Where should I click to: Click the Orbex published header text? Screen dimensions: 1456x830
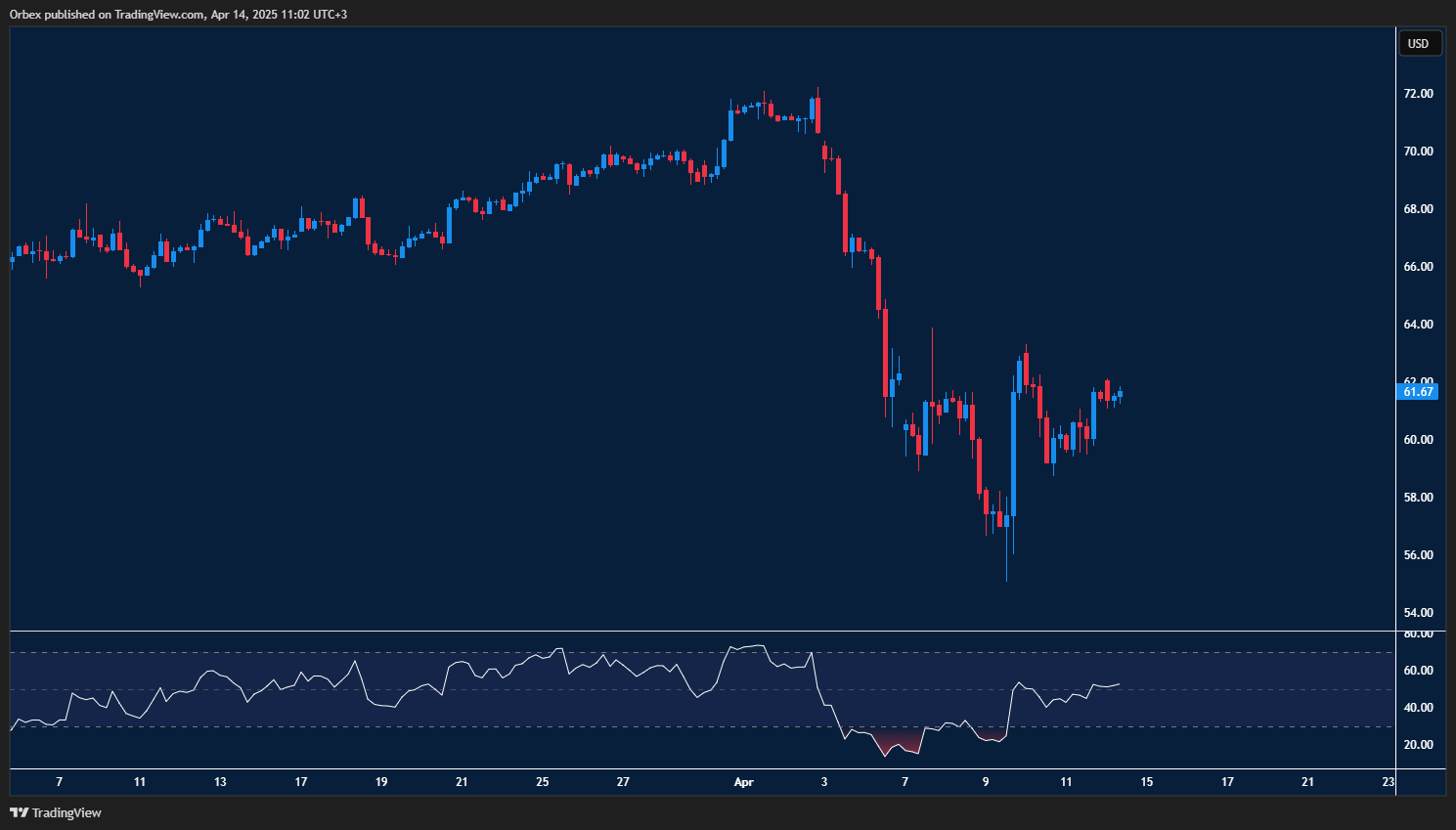coord(178,15)
